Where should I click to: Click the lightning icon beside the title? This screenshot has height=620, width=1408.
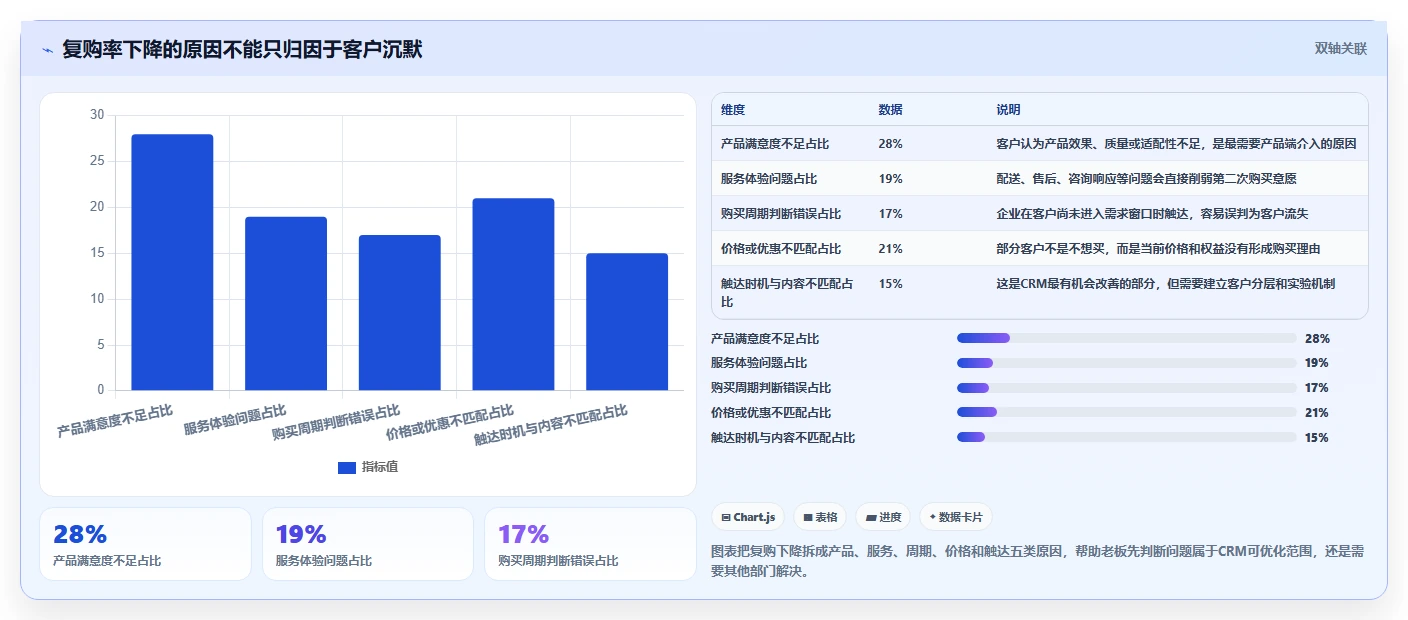point(47,50)
